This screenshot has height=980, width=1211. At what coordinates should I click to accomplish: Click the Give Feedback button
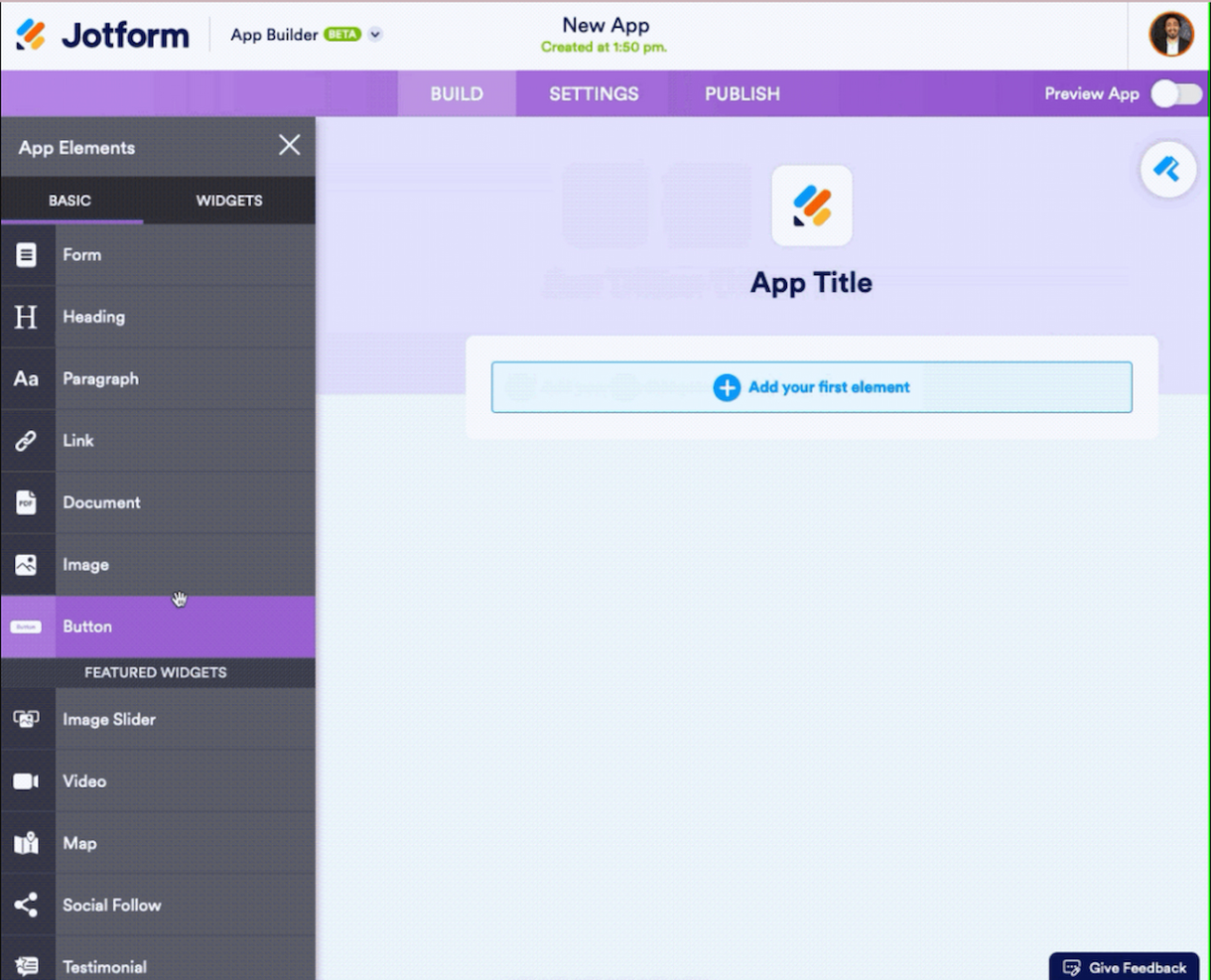point(1124,966)
